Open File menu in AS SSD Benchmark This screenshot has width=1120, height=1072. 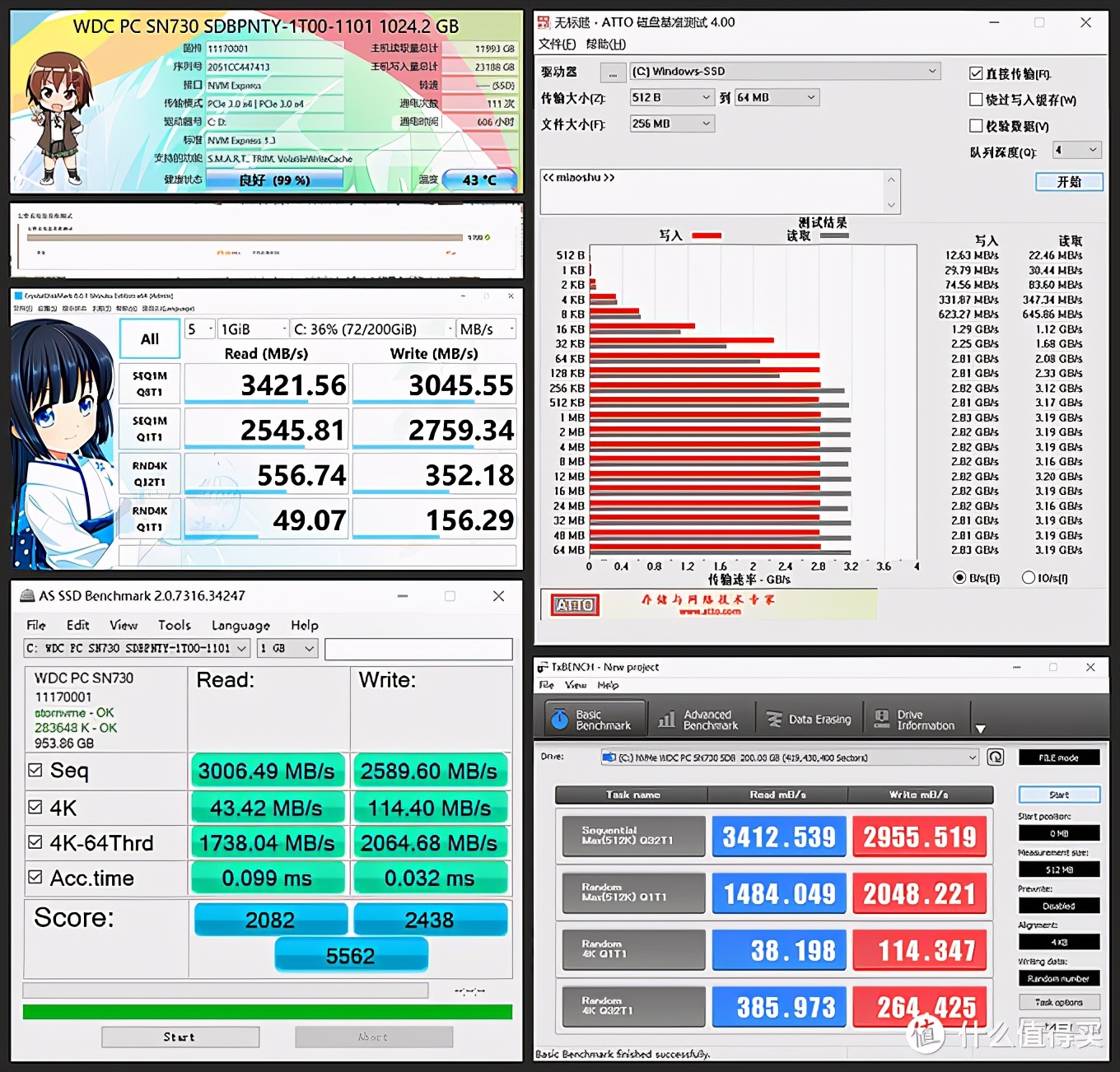coord(36,626)
